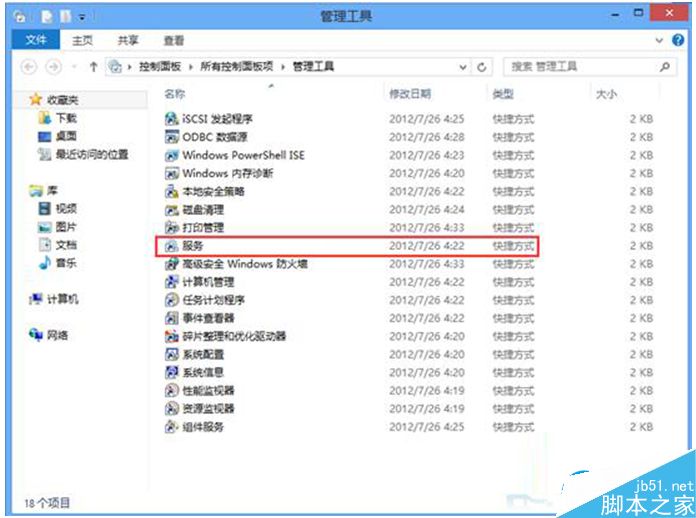696x518 pixels.
Task: Click the 高级安全 Windows 防火墙 icon
Action: coord(171,264)
